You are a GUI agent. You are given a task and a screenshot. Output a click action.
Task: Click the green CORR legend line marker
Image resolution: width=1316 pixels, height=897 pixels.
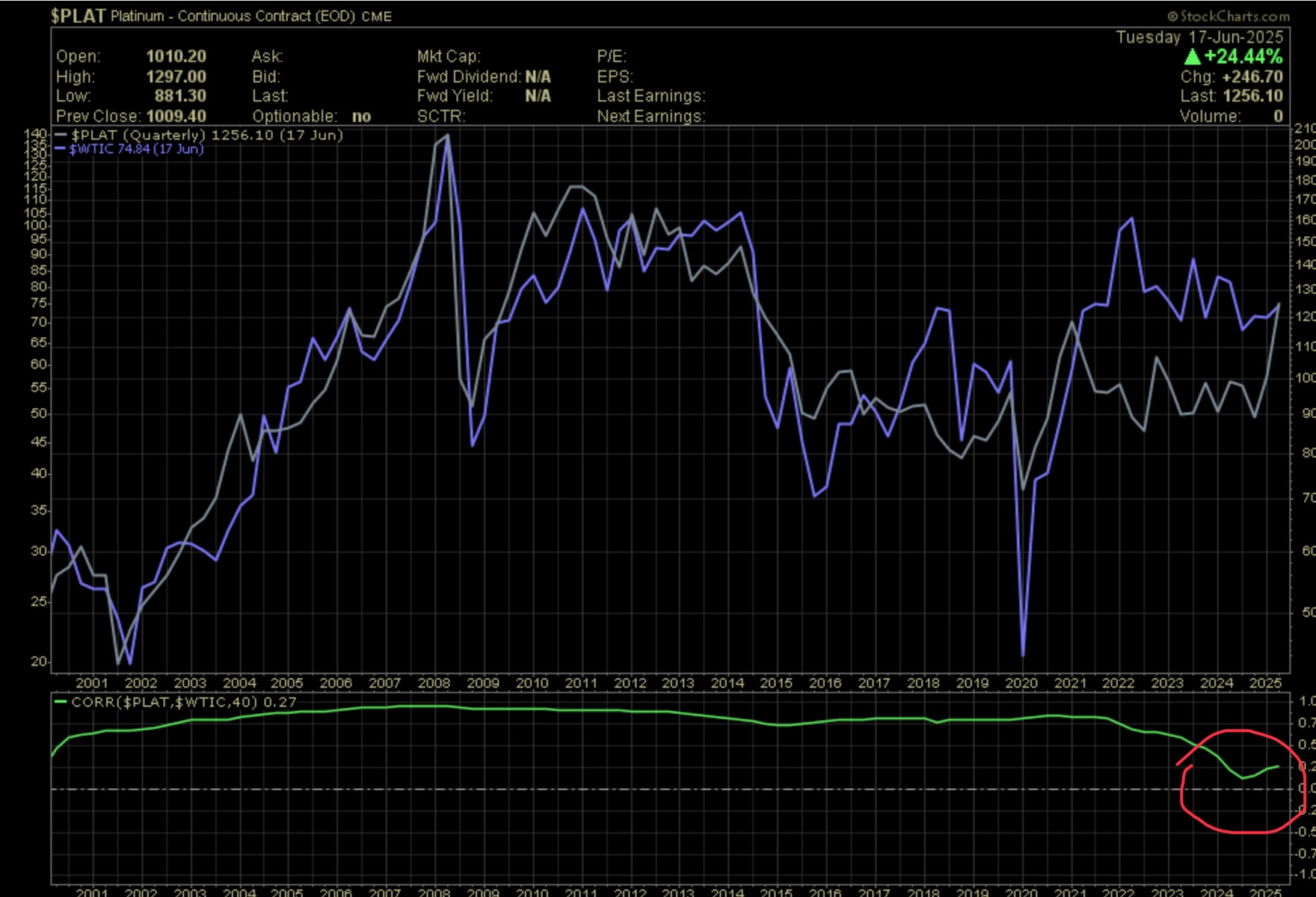[x=61, y=702]
